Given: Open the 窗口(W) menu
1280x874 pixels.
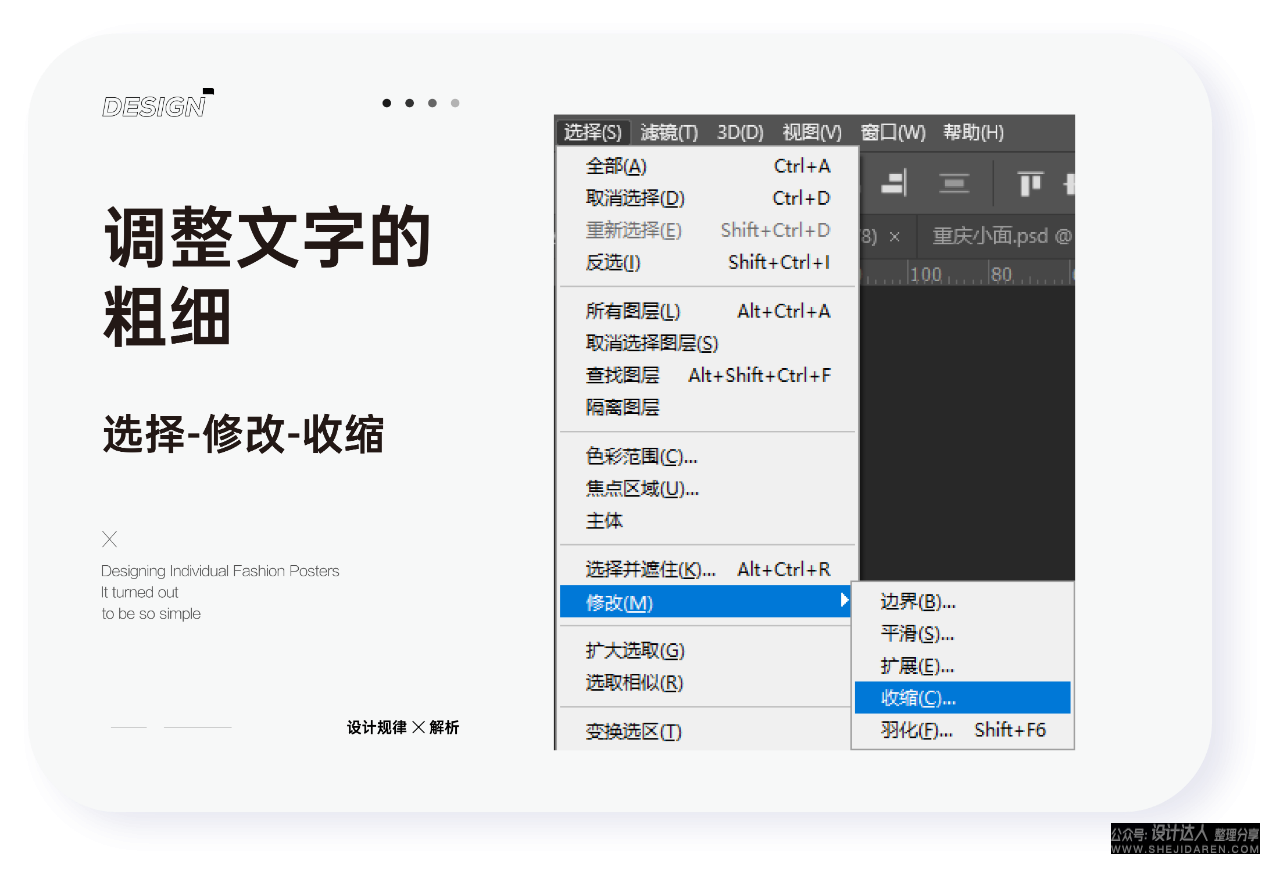Looking at the screenshot, I should tap(893, 132).
